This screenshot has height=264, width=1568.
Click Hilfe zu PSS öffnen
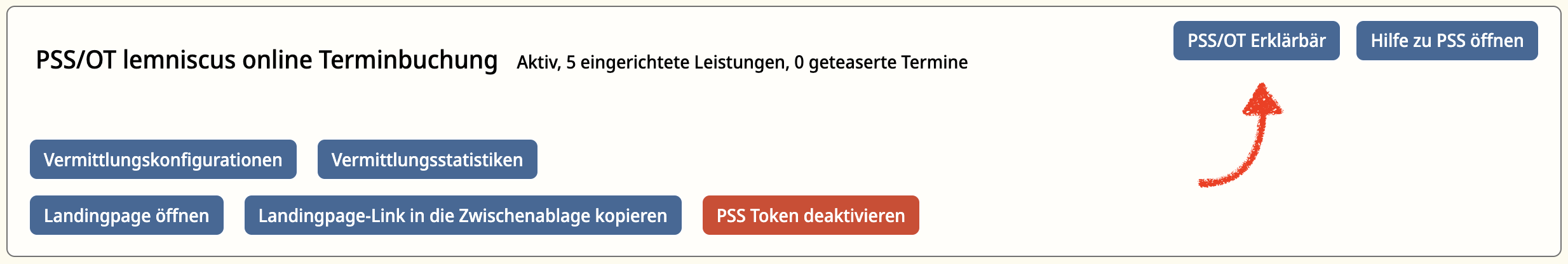click(x=1447, y=41)
